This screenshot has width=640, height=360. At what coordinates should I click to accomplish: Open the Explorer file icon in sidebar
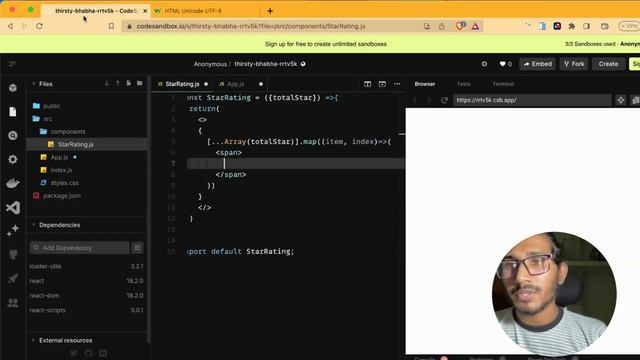[x=13, y=111]
